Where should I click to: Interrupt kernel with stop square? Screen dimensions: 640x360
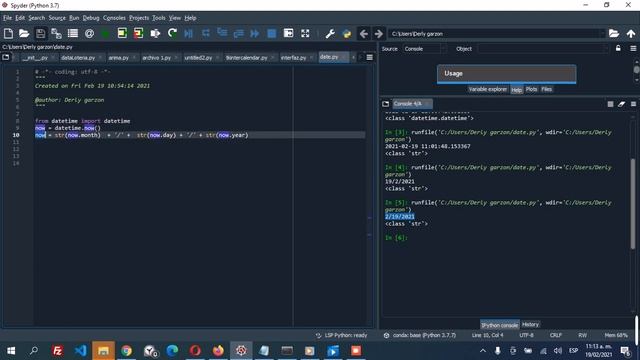pos(610,104)
